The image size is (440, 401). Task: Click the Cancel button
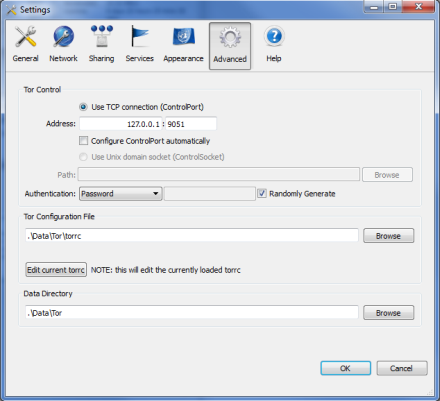[402, 368]
